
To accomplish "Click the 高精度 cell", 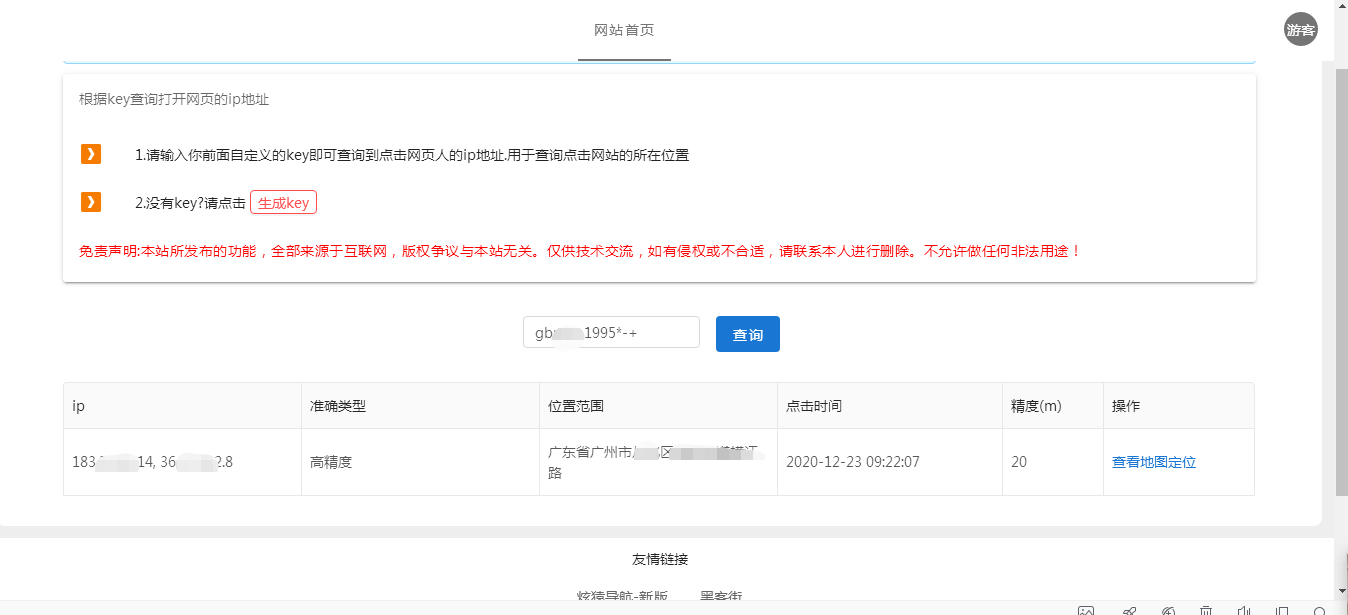I will click(420, 462).
